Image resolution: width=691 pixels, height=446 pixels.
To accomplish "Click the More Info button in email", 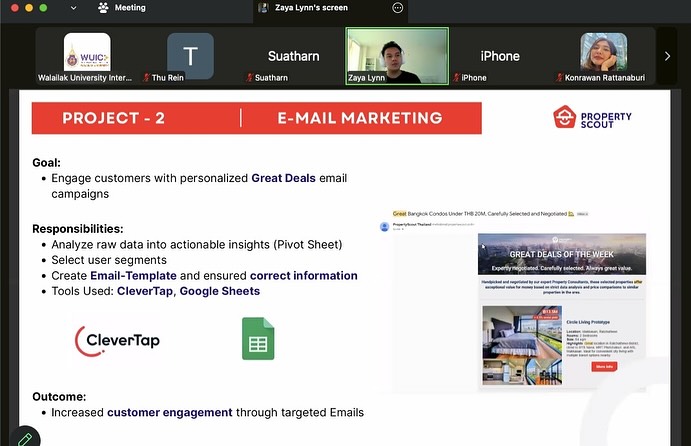I will coord(604,367).
